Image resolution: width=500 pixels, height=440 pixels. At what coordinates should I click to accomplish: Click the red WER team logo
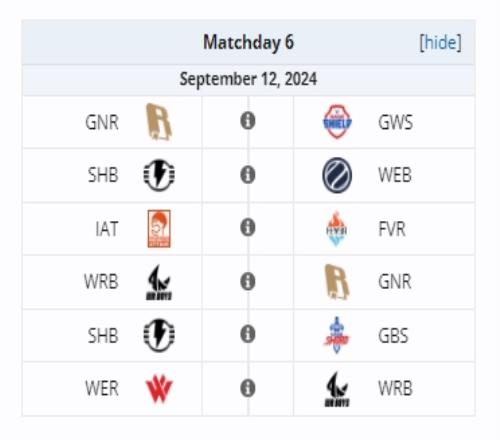(x=159, y=389)
